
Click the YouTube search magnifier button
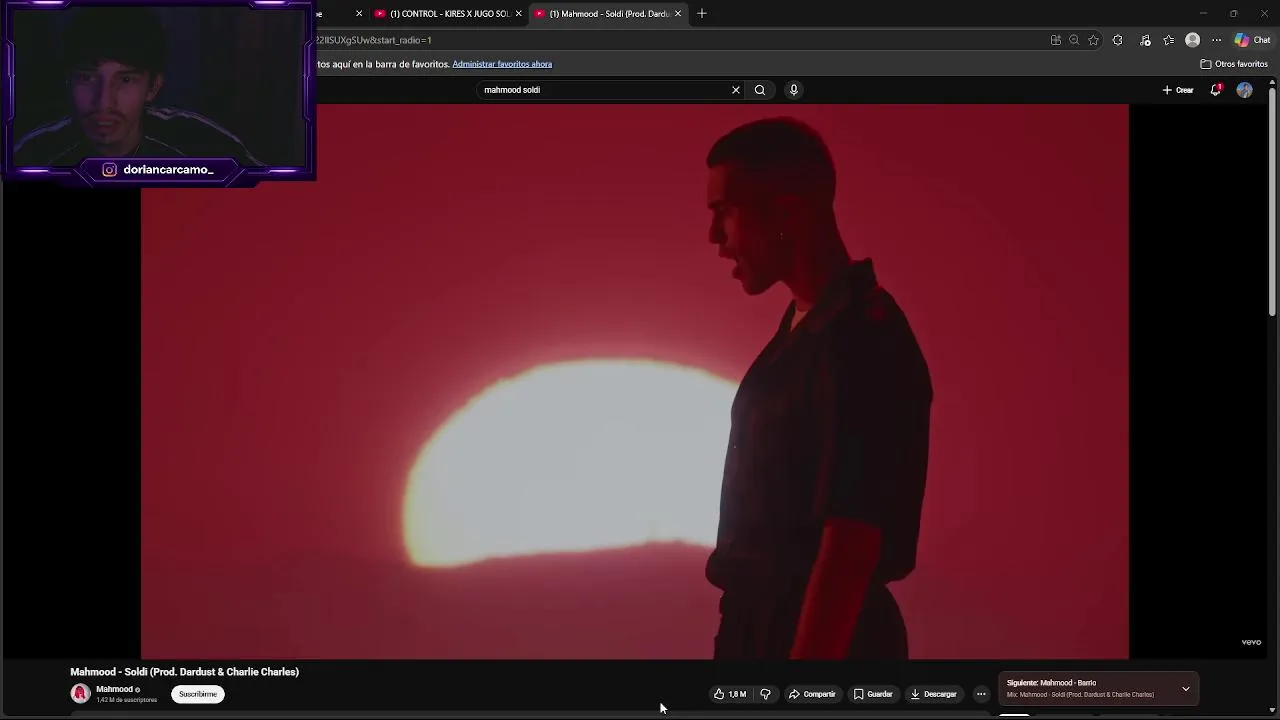760,90
